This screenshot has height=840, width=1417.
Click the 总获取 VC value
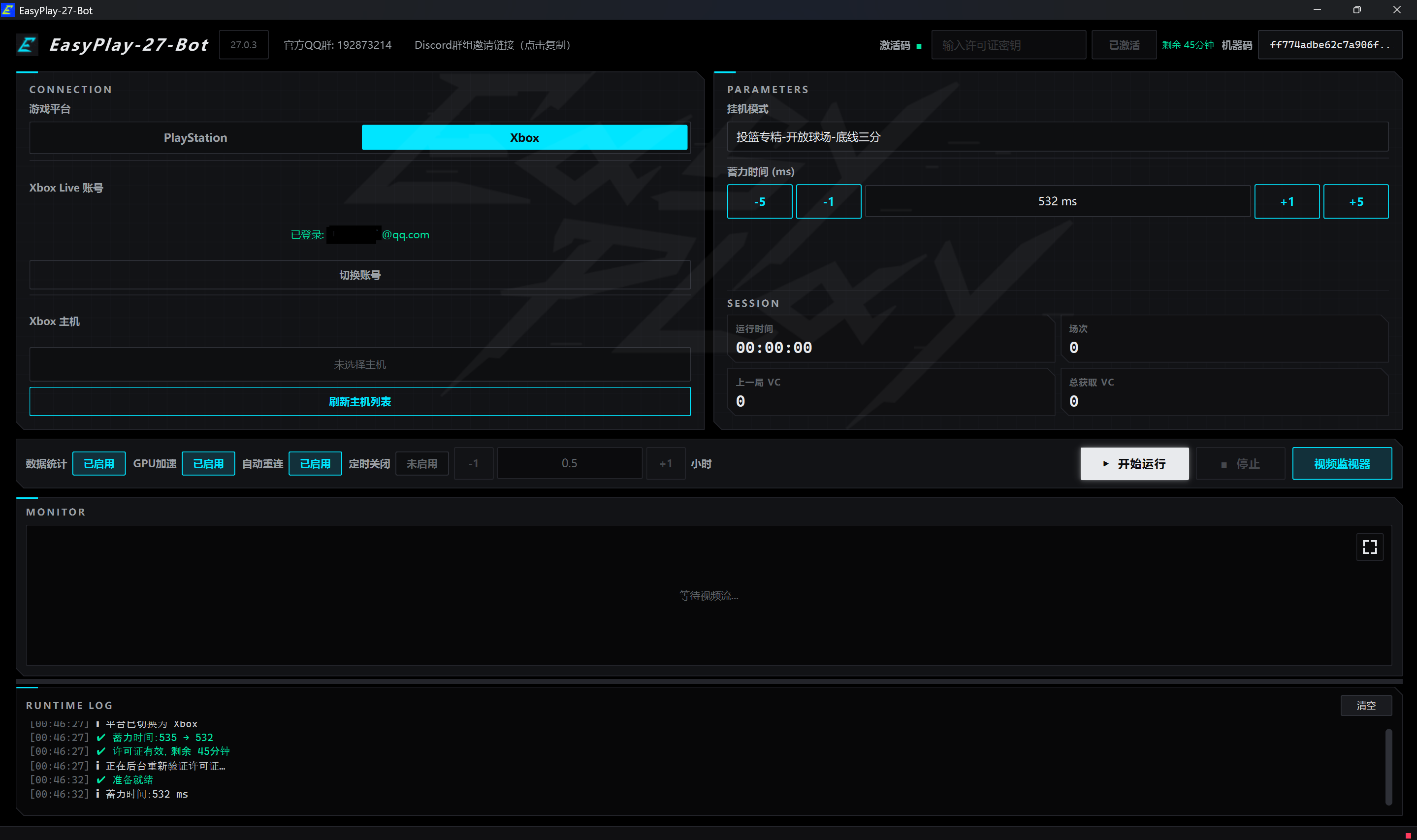1073,401
